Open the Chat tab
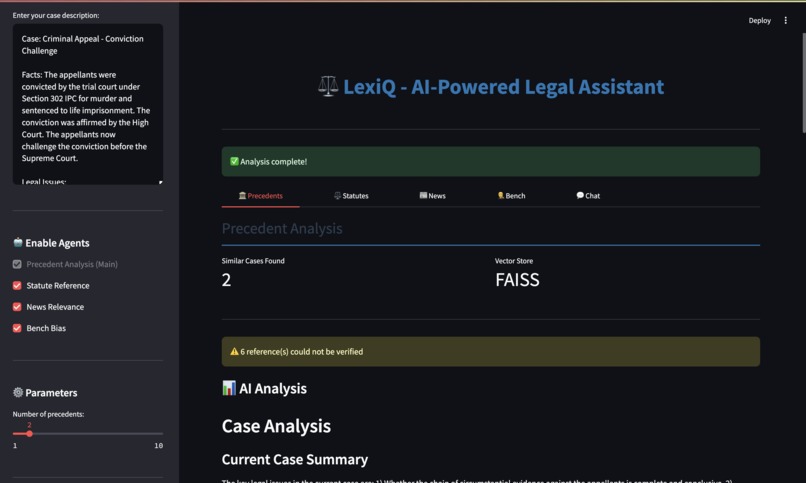 tap(588, 196)
